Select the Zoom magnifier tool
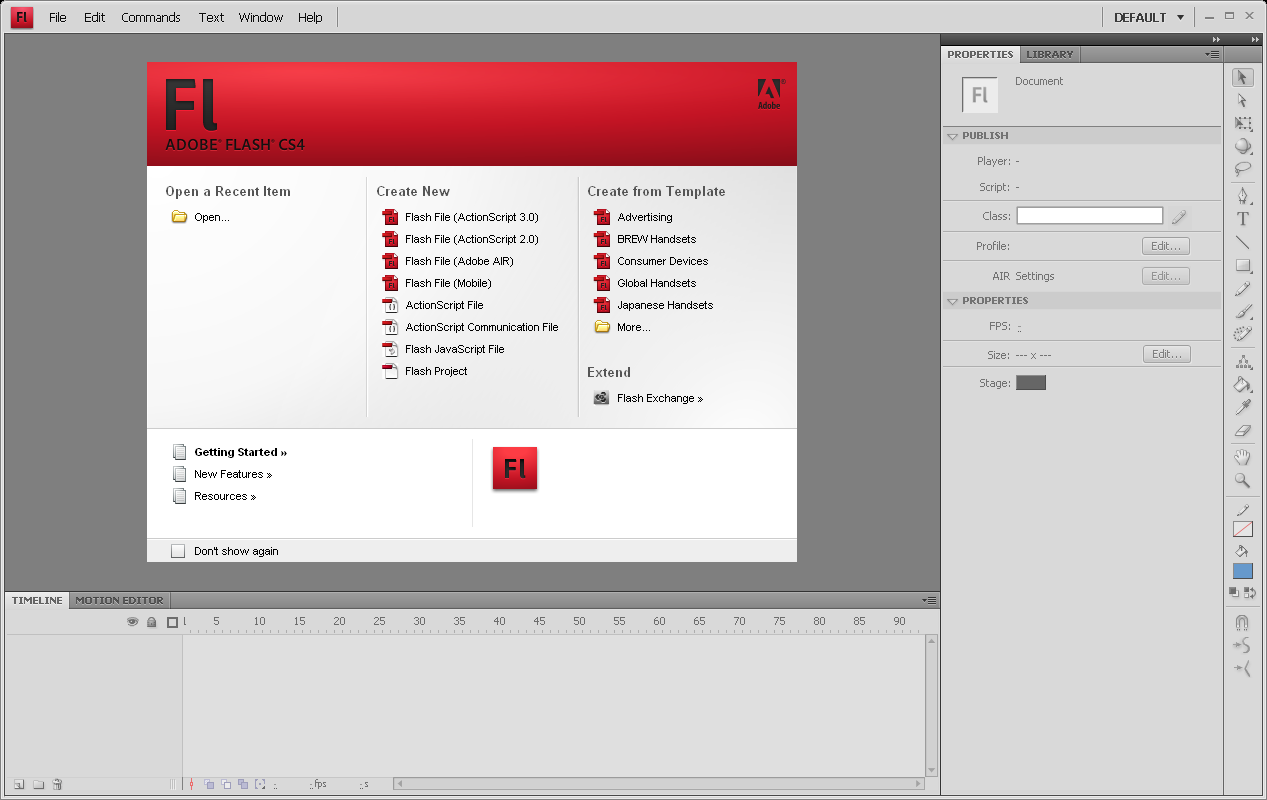This screenshot has width=1267, height=800. click(1243, 481)
